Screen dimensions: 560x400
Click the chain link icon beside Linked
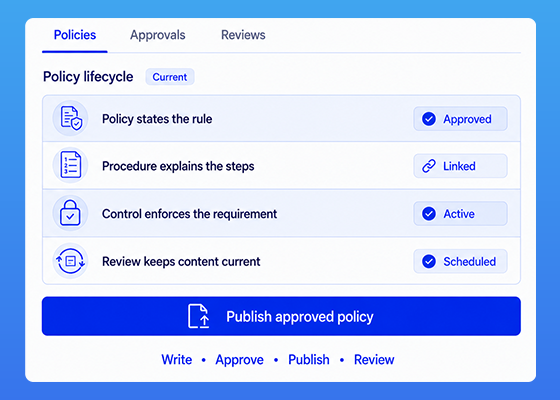point(429,166)
